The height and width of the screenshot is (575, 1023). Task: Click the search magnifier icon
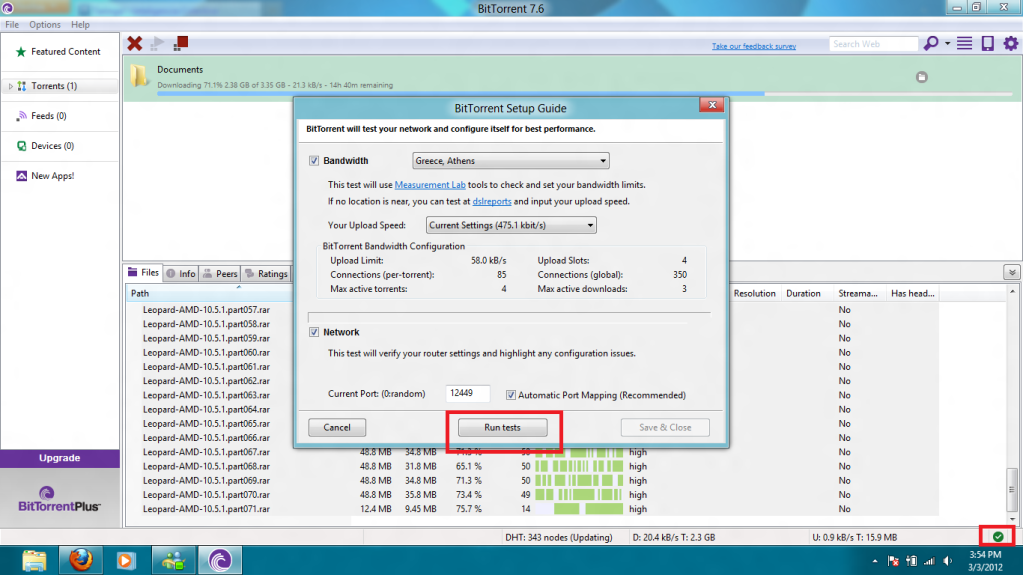931,44
